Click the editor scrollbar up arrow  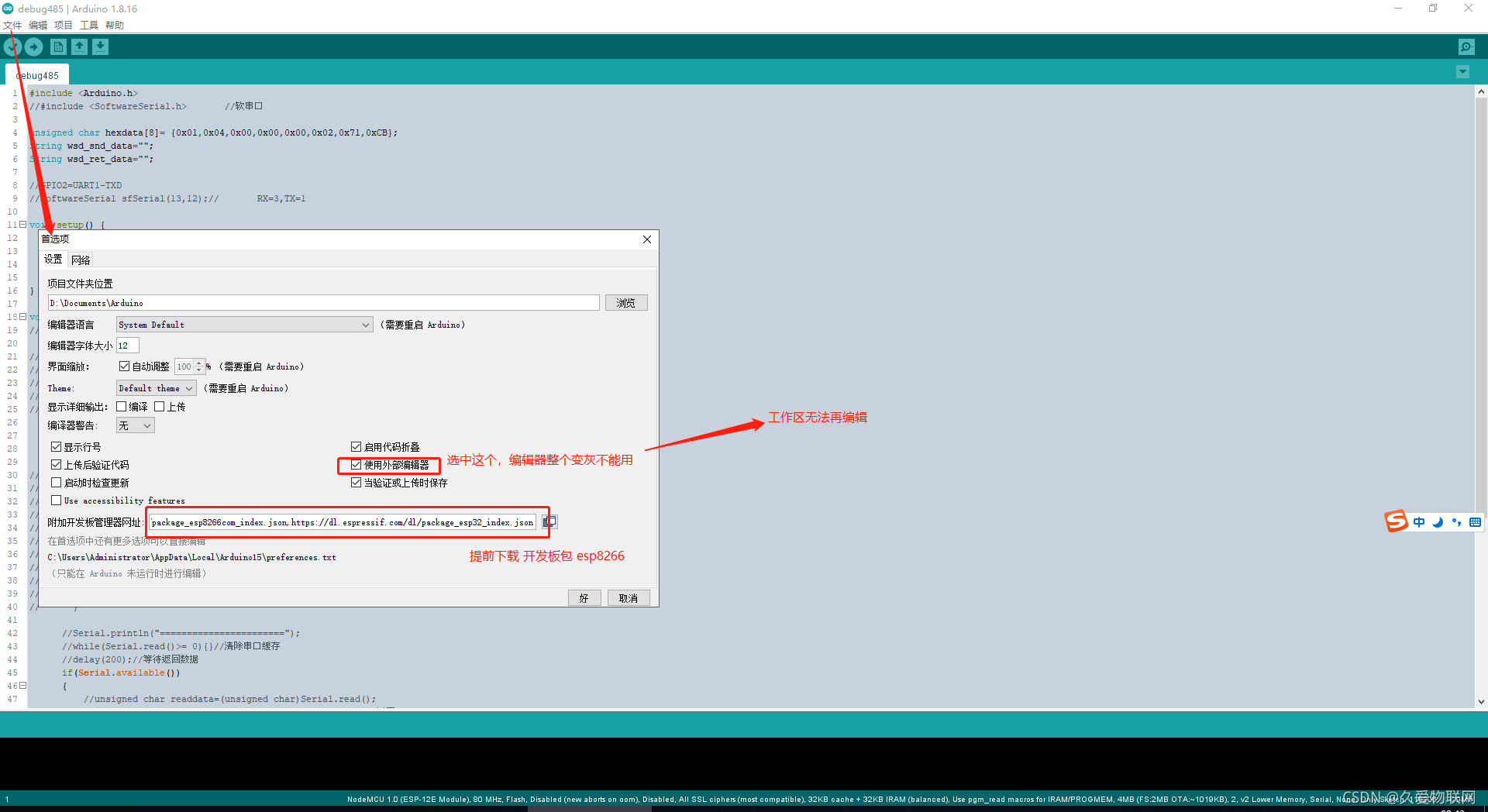(x=1481, y=91)
